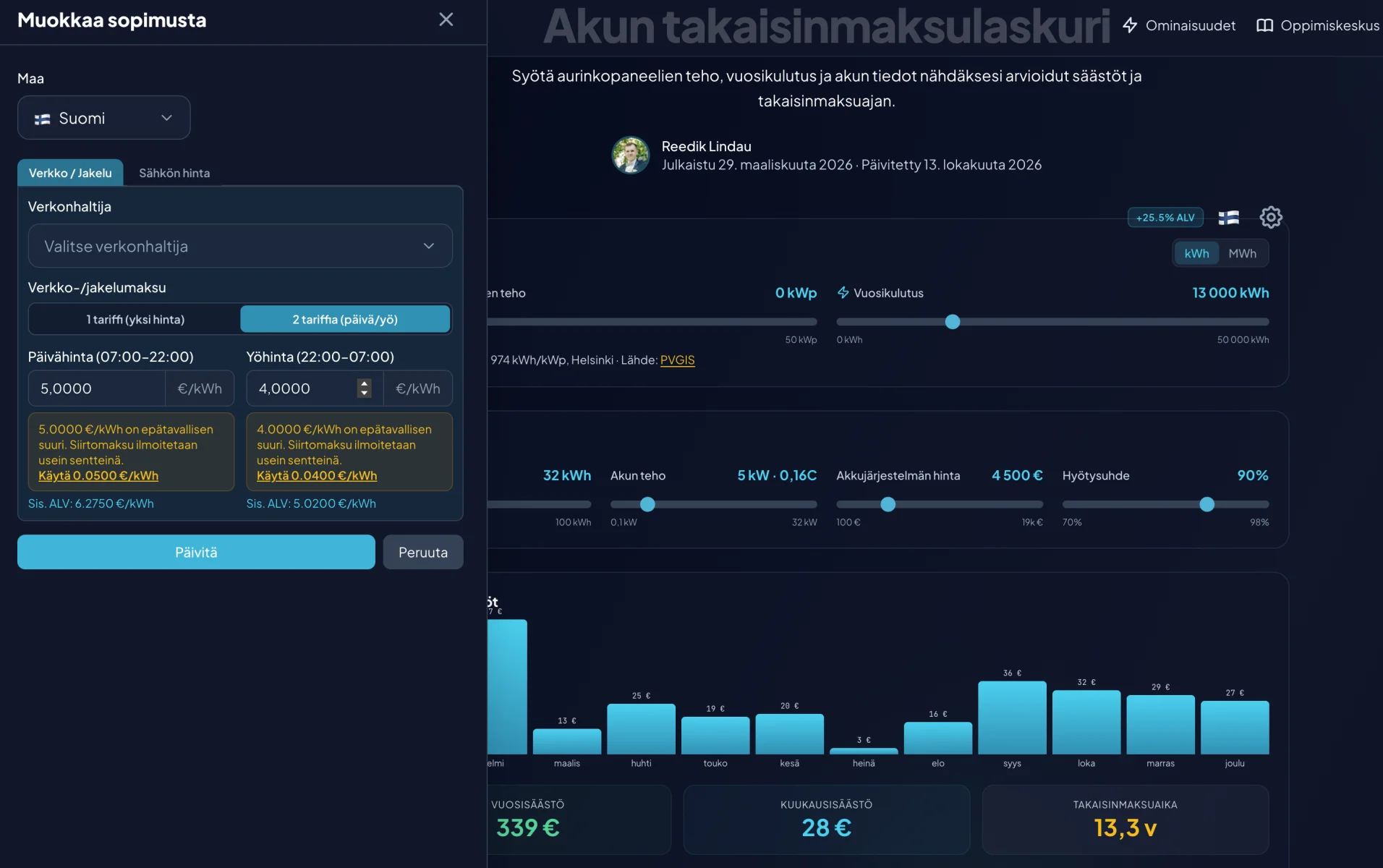Click the Vuosikulutus lightning icon
Image resolution: width=1383 pixels, height=868 pixels.
point(843,292)
